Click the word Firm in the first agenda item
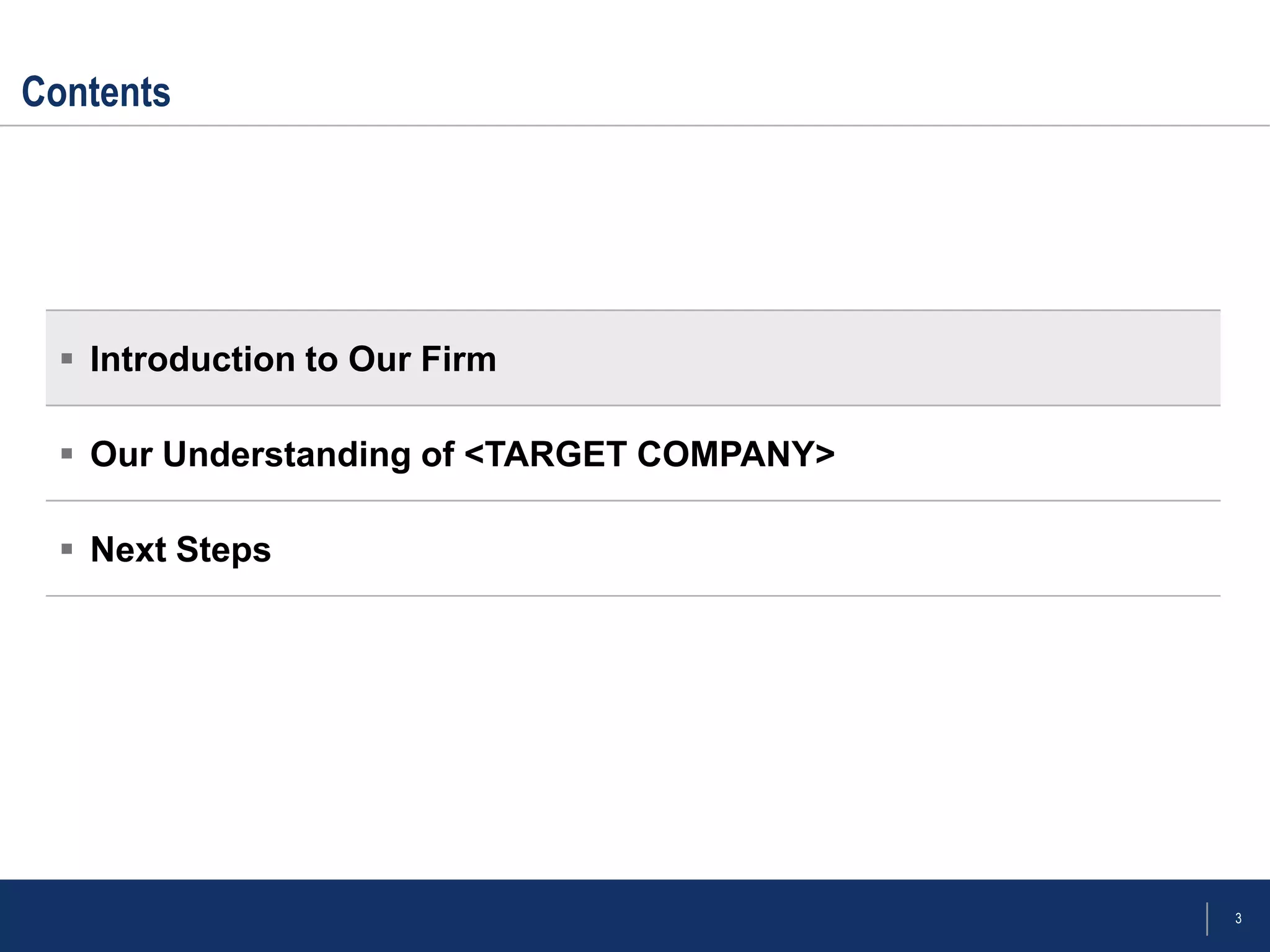This screenshot has width=1270, height=952. click(459, 358)
